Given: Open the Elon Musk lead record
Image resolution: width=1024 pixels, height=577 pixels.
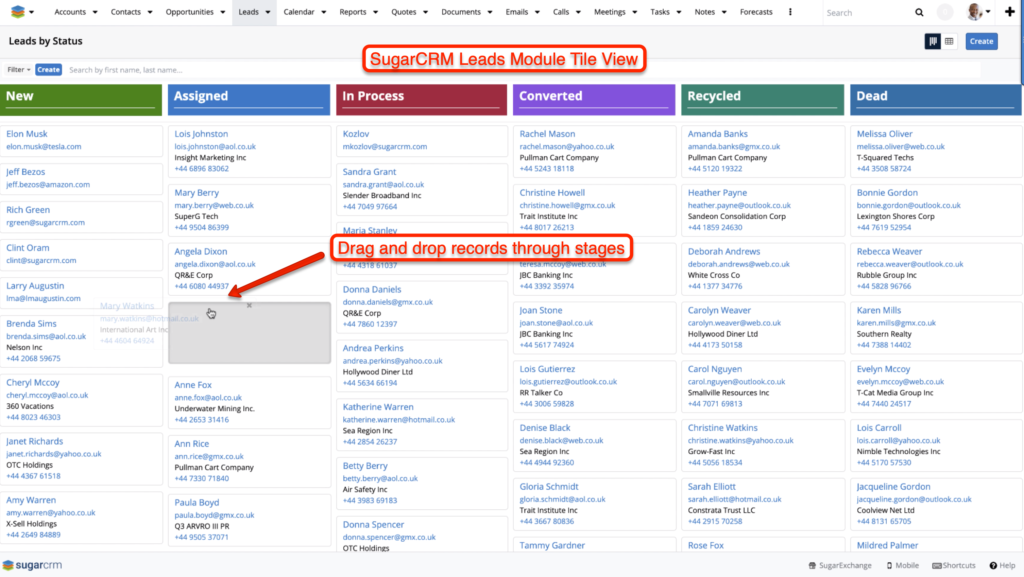Looking at the screenshot, I should click(27, 134).
